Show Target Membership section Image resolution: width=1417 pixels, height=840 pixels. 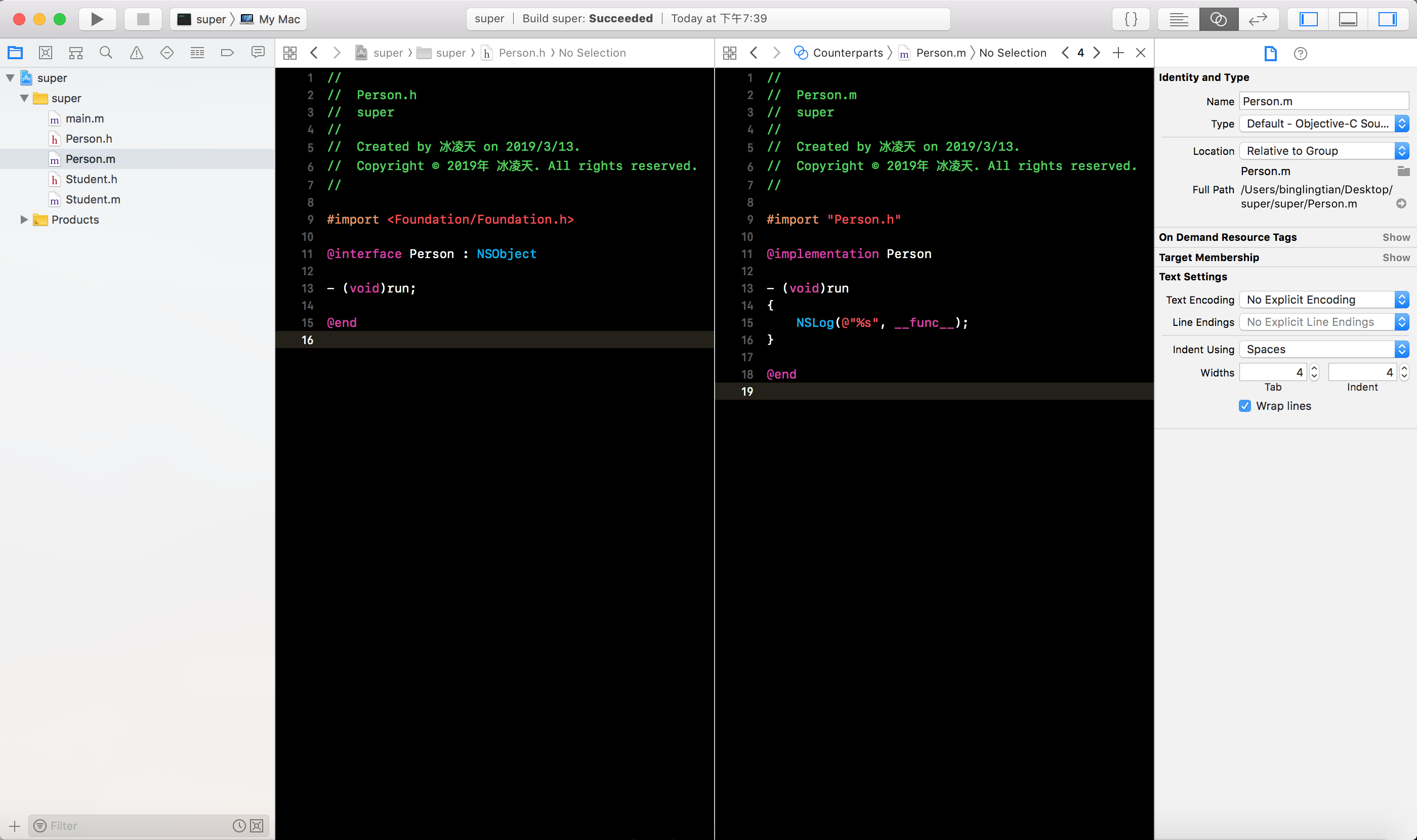pos(1395,258)
